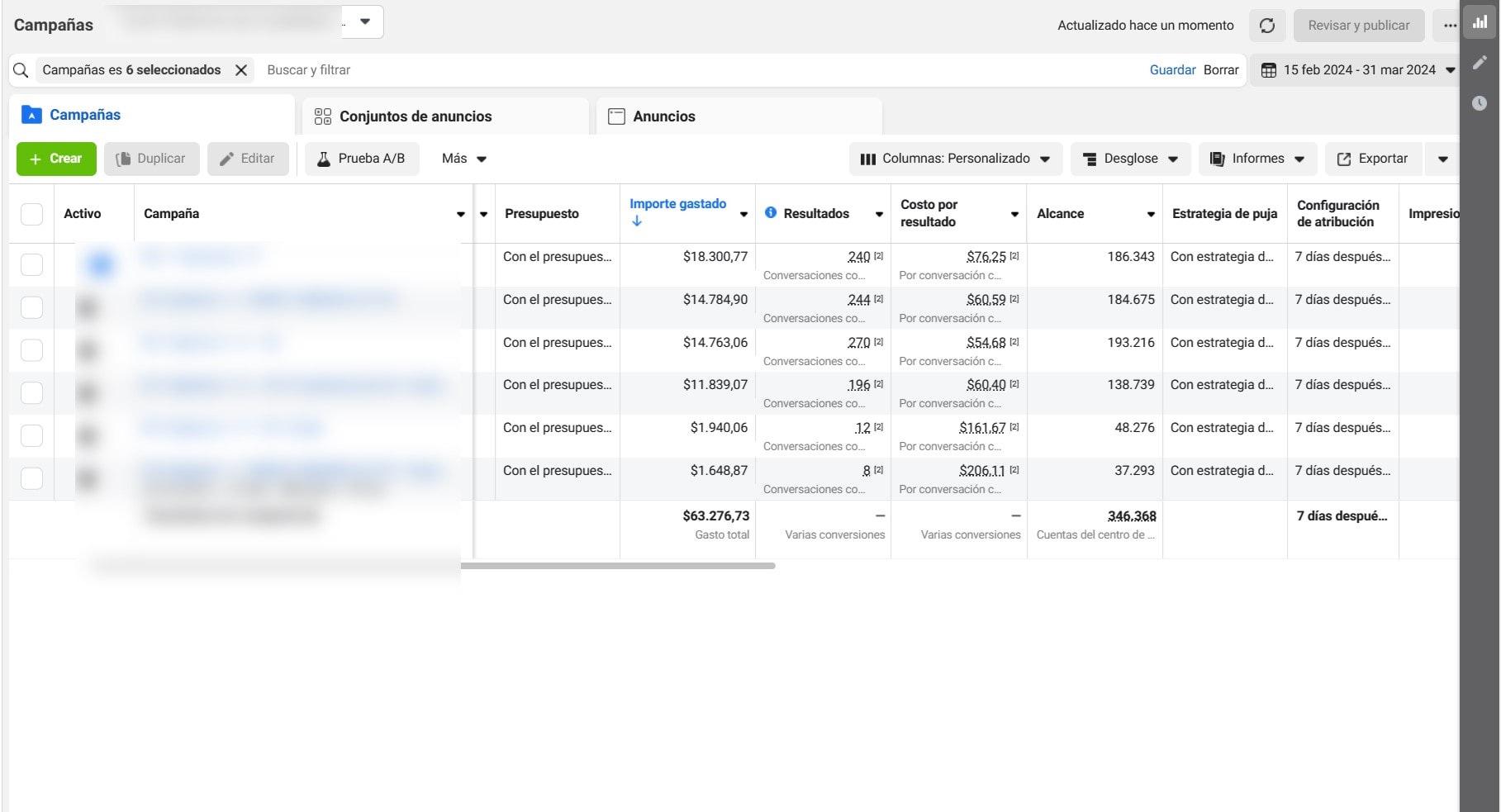1501x812 pixels.
Task: Remove the campaigns filter with X icon
Action: point(241,70)
